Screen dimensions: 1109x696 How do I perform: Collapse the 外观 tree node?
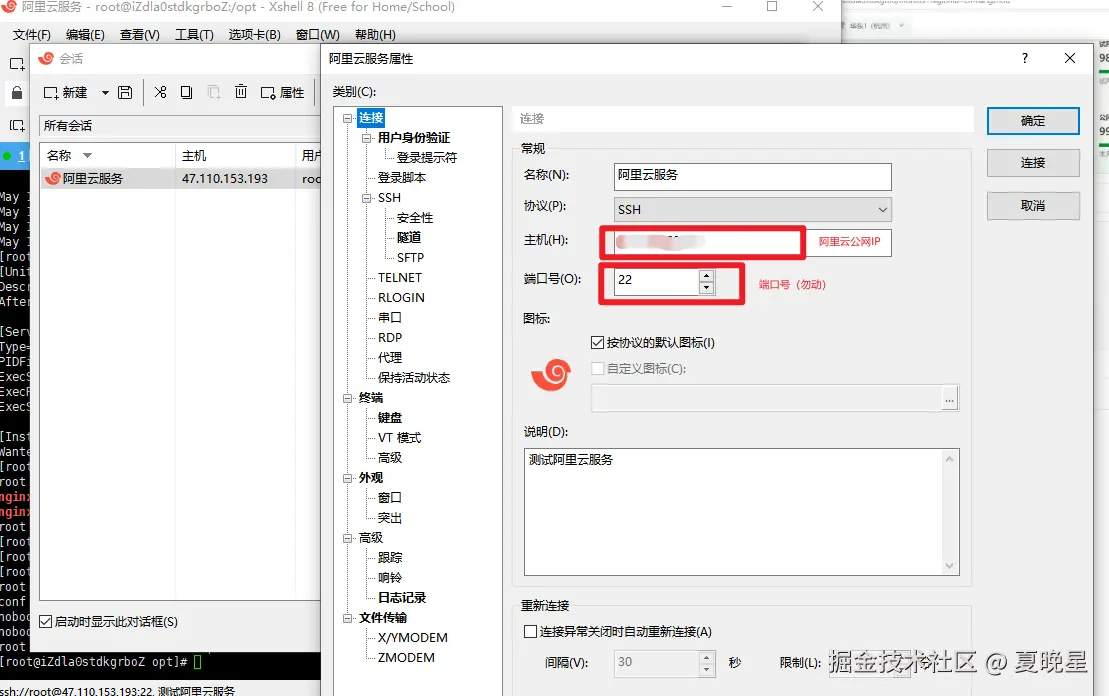coord(347,478)
